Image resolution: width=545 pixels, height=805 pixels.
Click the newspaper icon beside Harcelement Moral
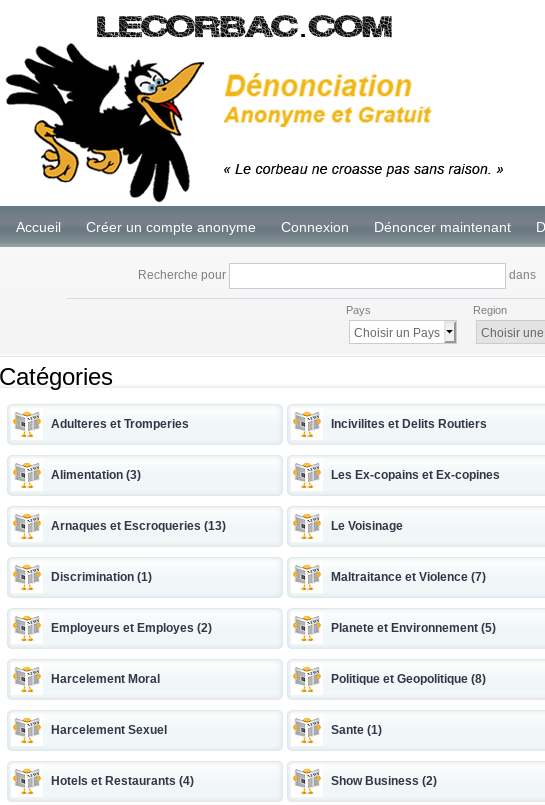point(27,679)
